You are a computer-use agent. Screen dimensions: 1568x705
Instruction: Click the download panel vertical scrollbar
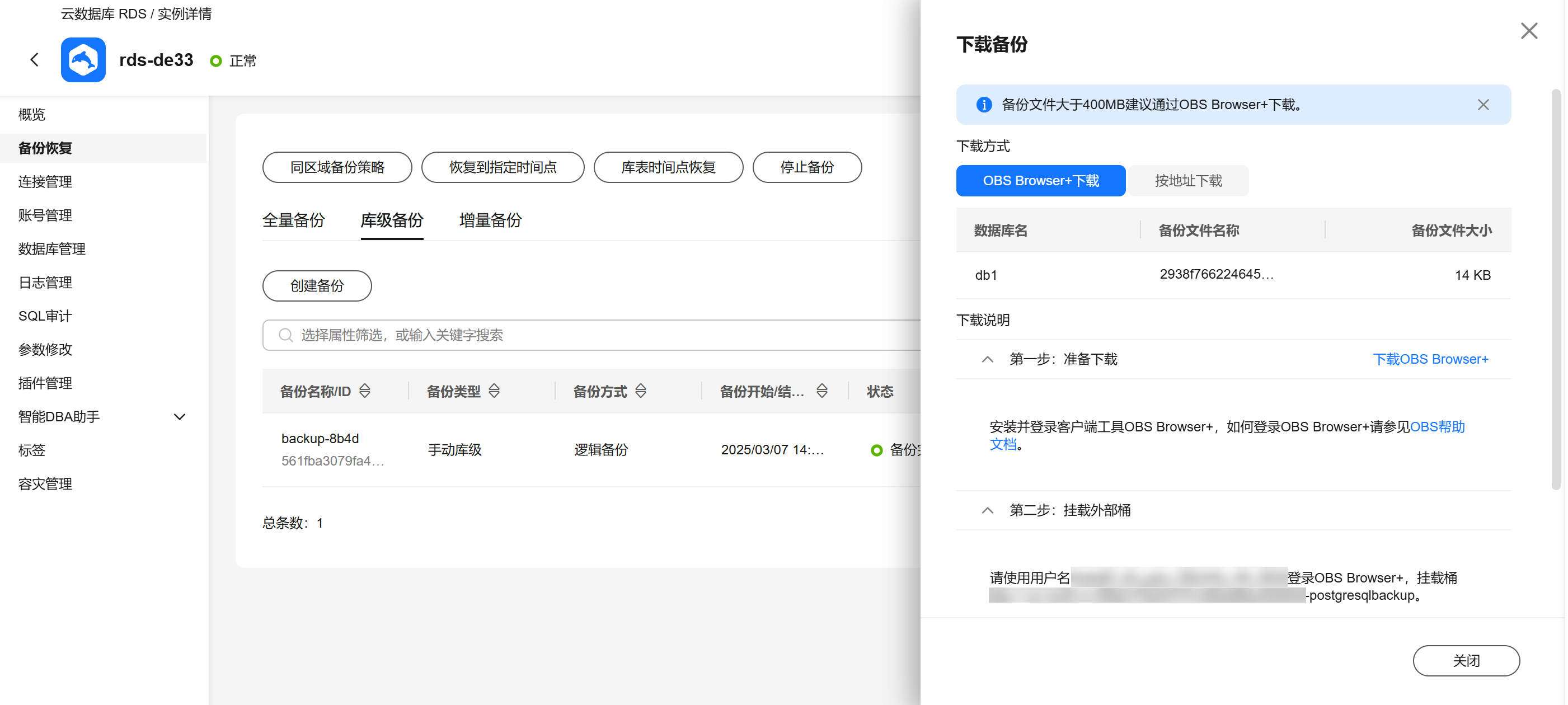(x=1556, y=289)
